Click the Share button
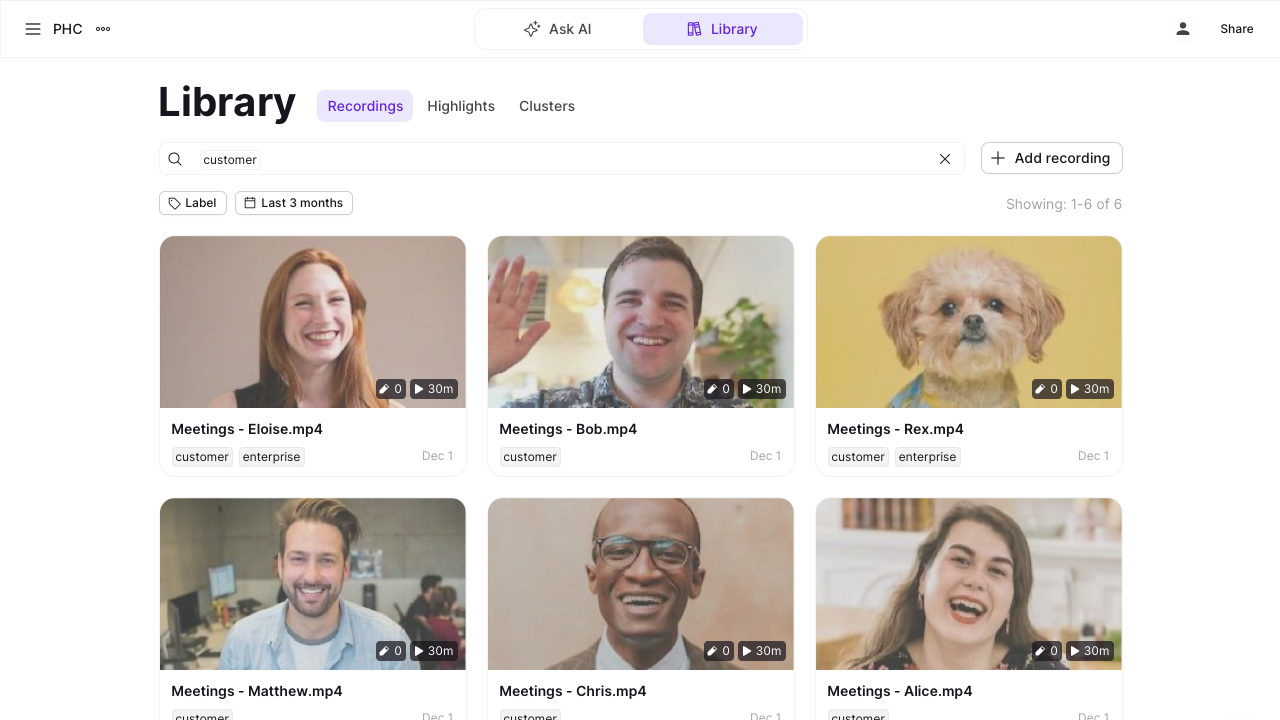The image size is (1280, 720). point(1236,29)
